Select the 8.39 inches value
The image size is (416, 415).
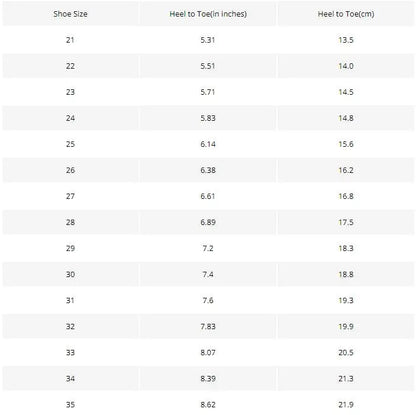click(x=208, y=378)
